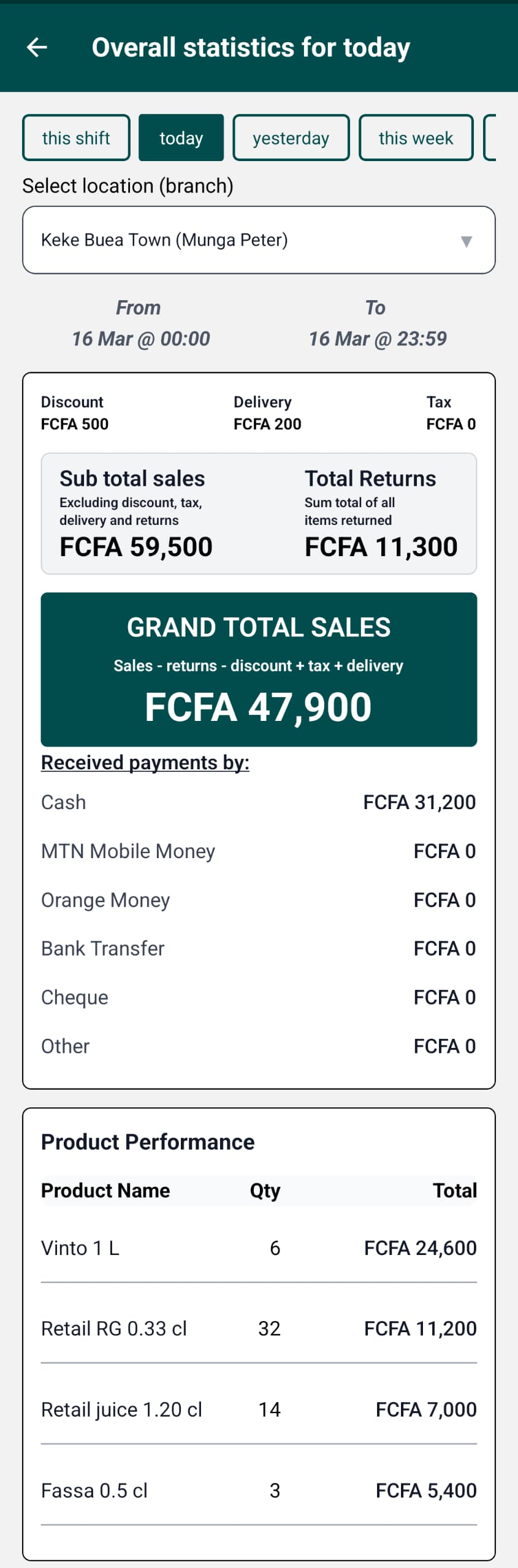Tap the back arrow icon

point(37,47)
